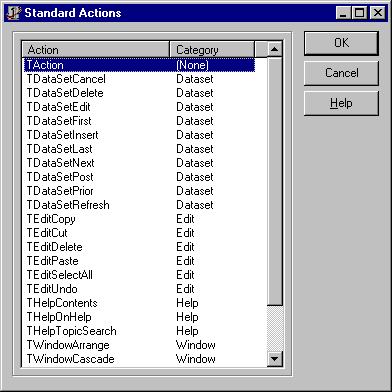Click the Standard Actions title bar icon
The image size is (392, 392).
click(14, 13)
